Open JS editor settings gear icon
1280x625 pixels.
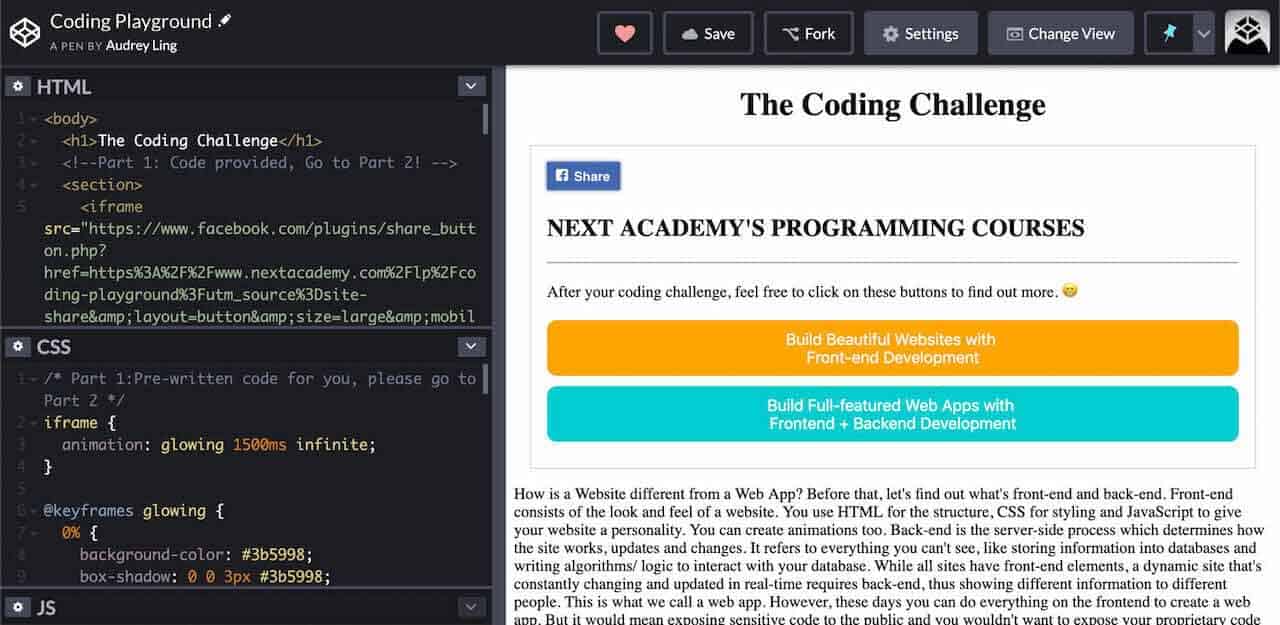[x=17, y=607]
